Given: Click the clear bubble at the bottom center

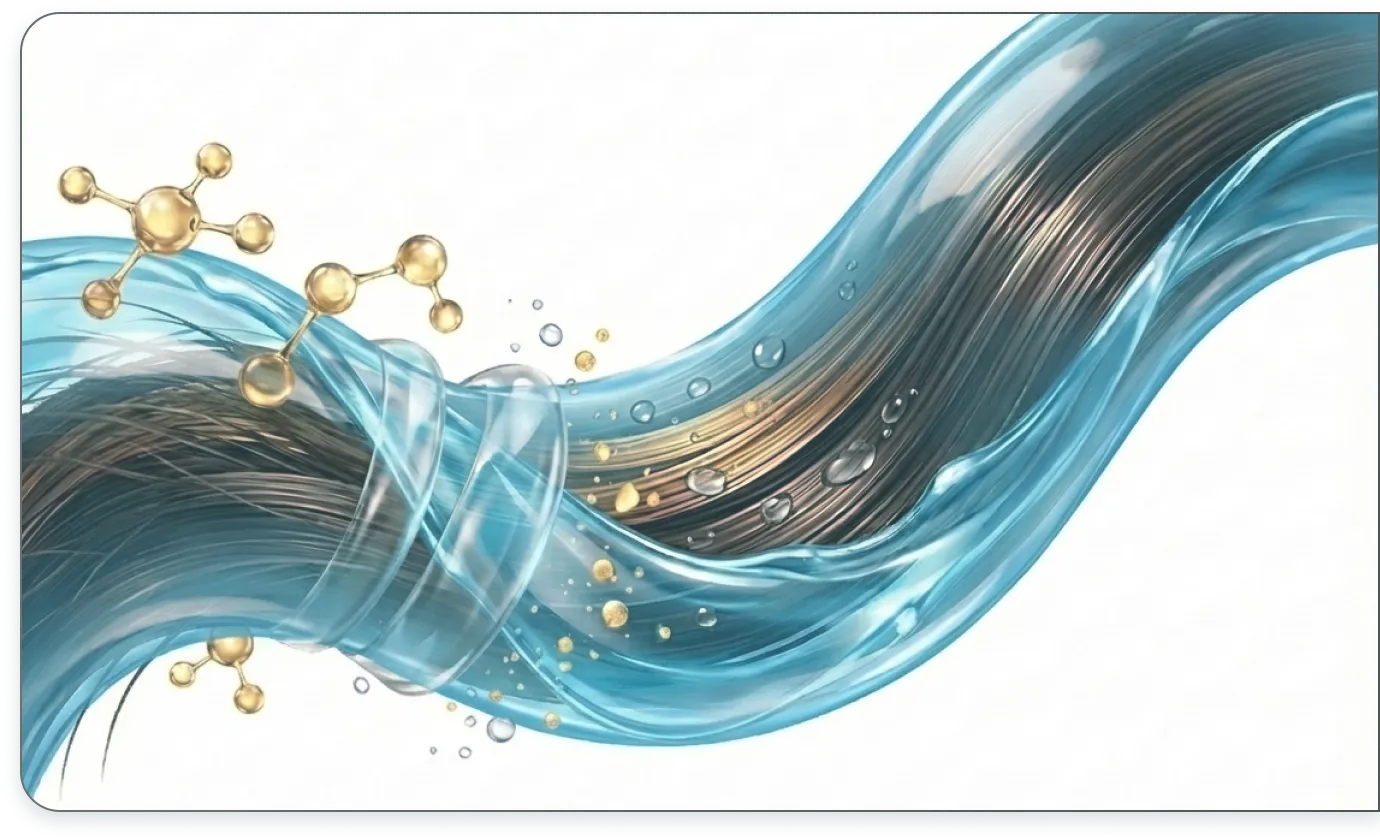Looking at the screenshot, I should coord(500,729).
